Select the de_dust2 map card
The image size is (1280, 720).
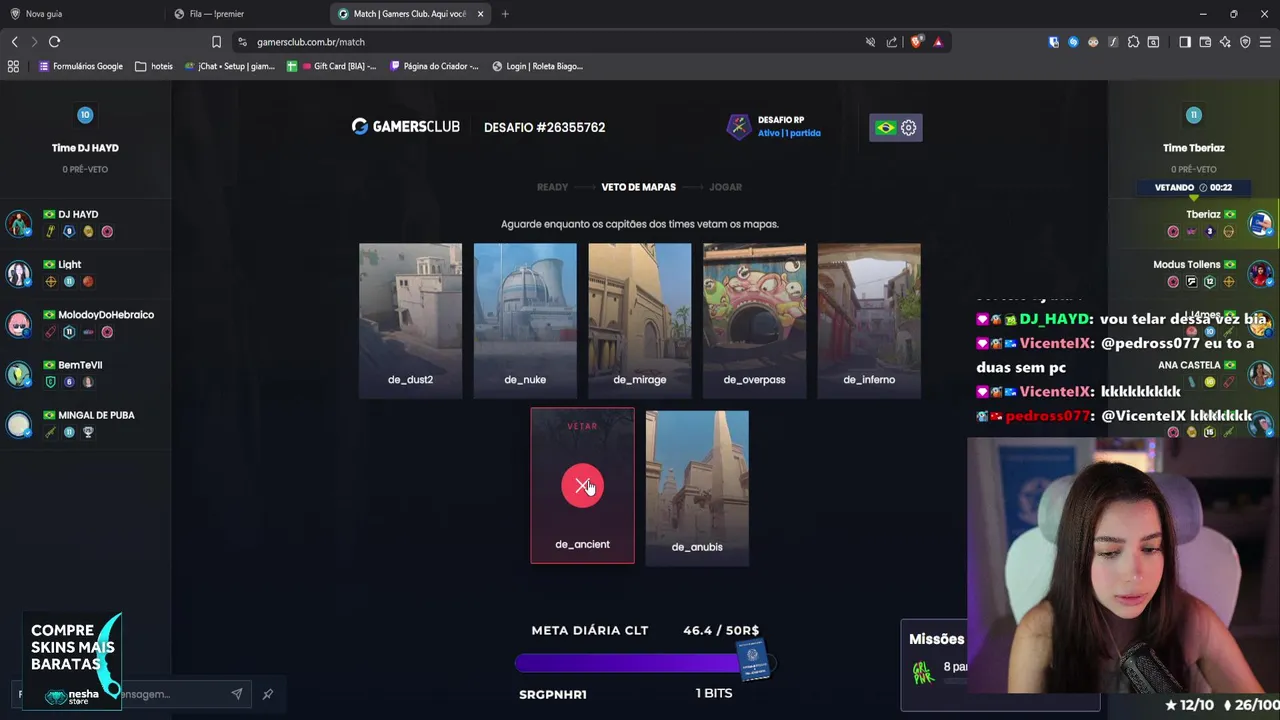pos(410,320)
